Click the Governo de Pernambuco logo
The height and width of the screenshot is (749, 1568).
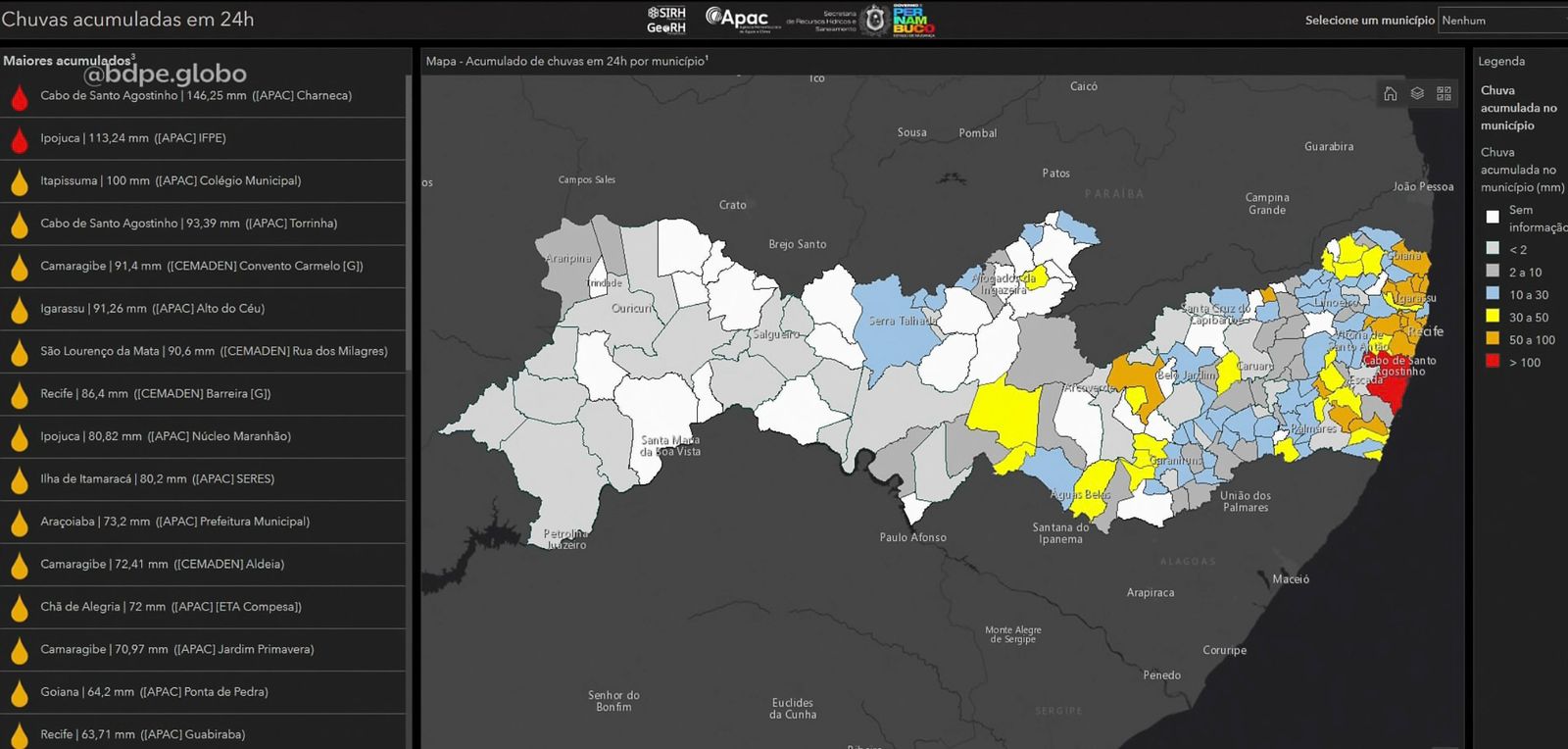(x=913, y=20)
